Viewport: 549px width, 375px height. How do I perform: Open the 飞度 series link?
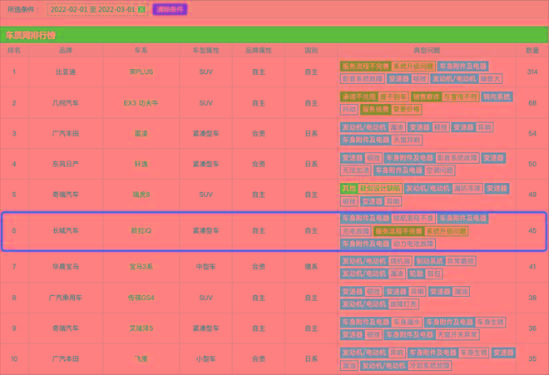[x=141, y=359]
